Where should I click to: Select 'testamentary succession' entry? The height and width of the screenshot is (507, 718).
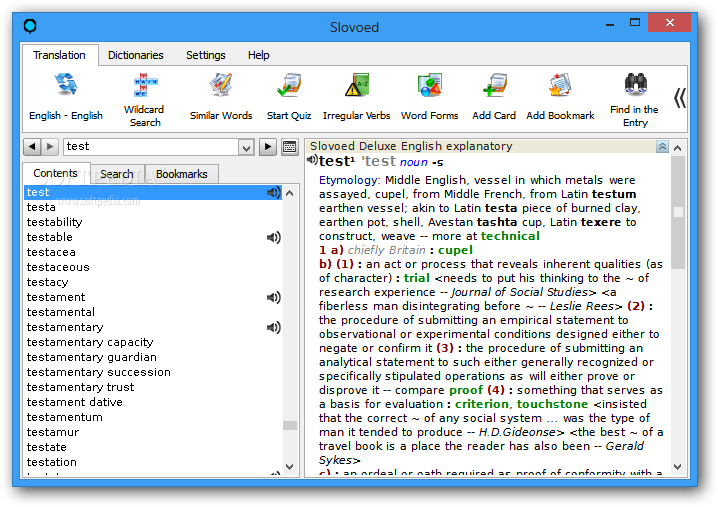[153, 372]
